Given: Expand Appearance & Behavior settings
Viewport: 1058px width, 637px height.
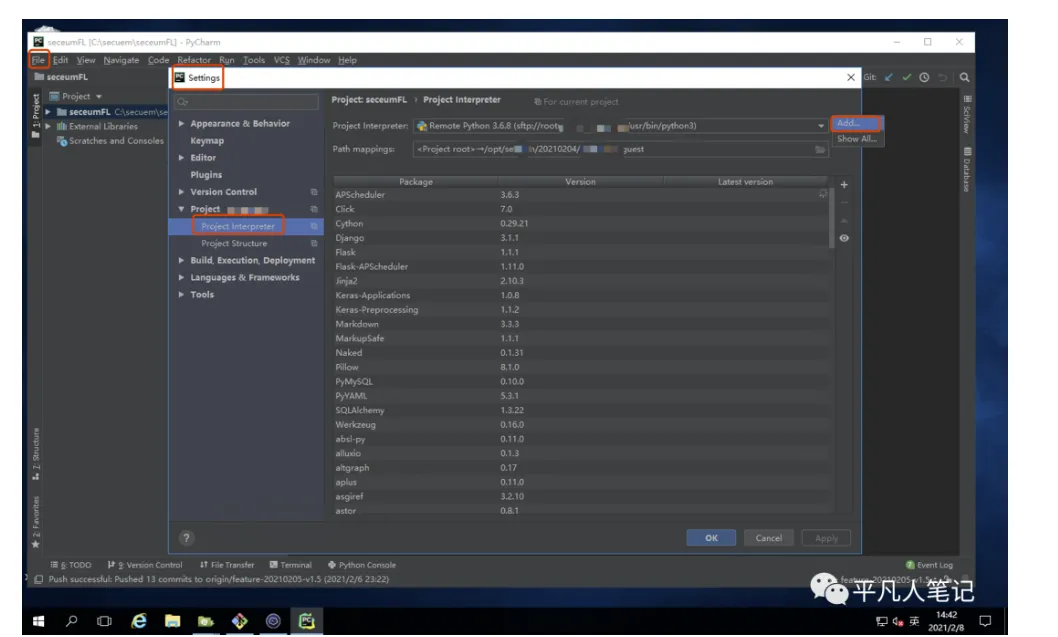Looking at the screenshot, I should point(181,123).
